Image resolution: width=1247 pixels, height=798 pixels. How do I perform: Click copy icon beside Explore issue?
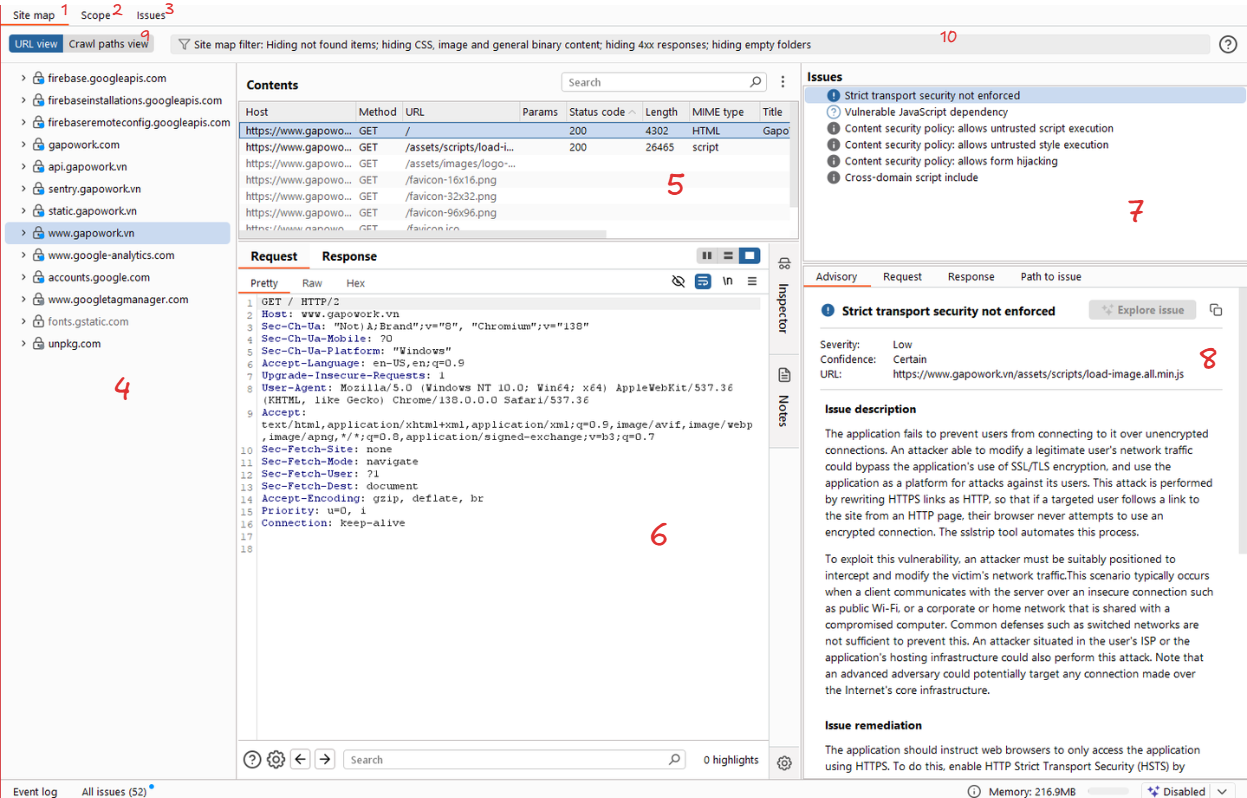(x=1216, y=310)
